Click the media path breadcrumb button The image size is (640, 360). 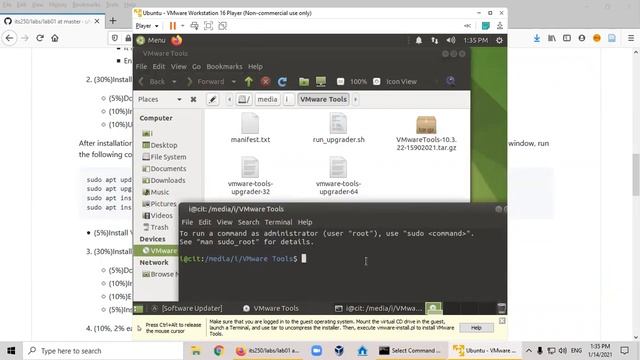[x=267, y=99]
